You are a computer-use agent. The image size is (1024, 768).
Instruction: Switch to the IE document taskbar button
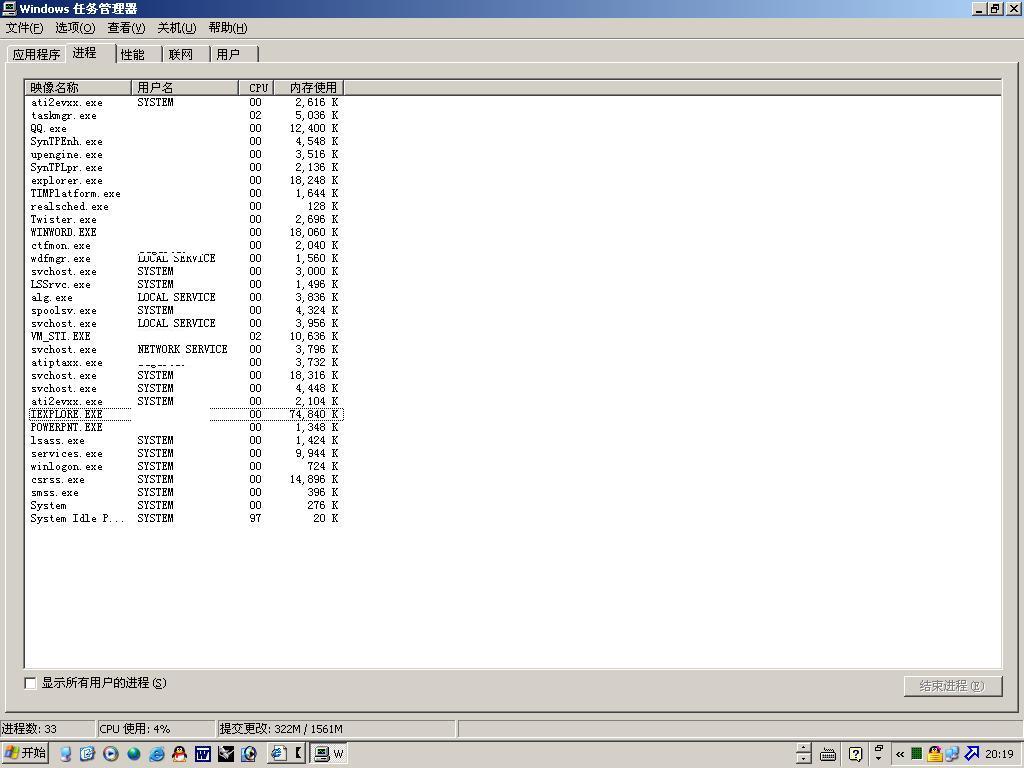point(286,754)
